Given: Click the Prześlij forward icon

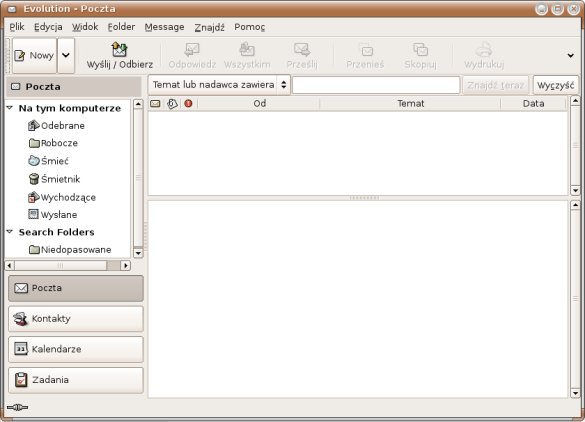Looking at the screenshot, I should [x=302, y=49].
